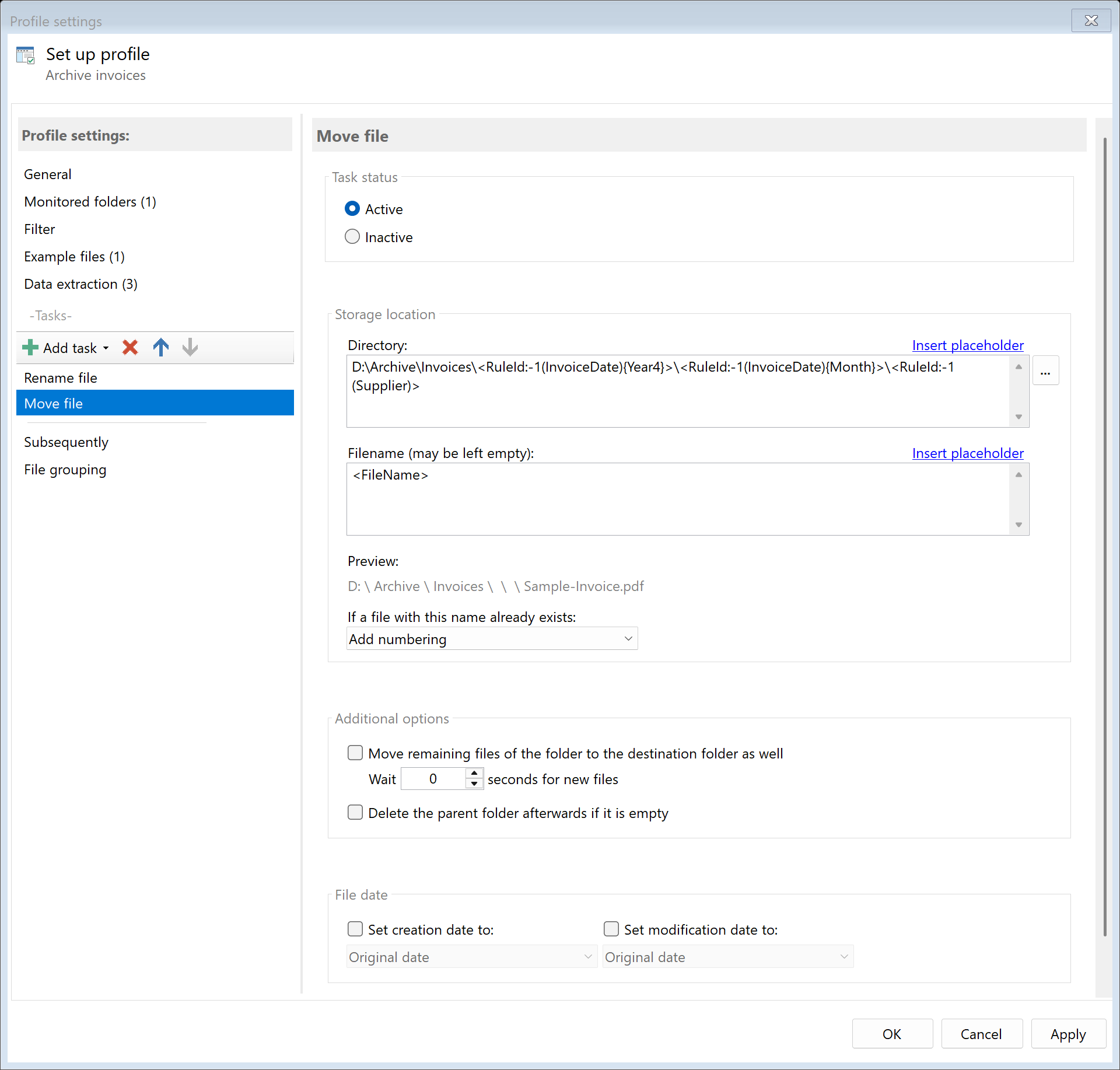Move the selected task up with the arrow
Screen dimensions: 1120x1070
tap(160, 347)
